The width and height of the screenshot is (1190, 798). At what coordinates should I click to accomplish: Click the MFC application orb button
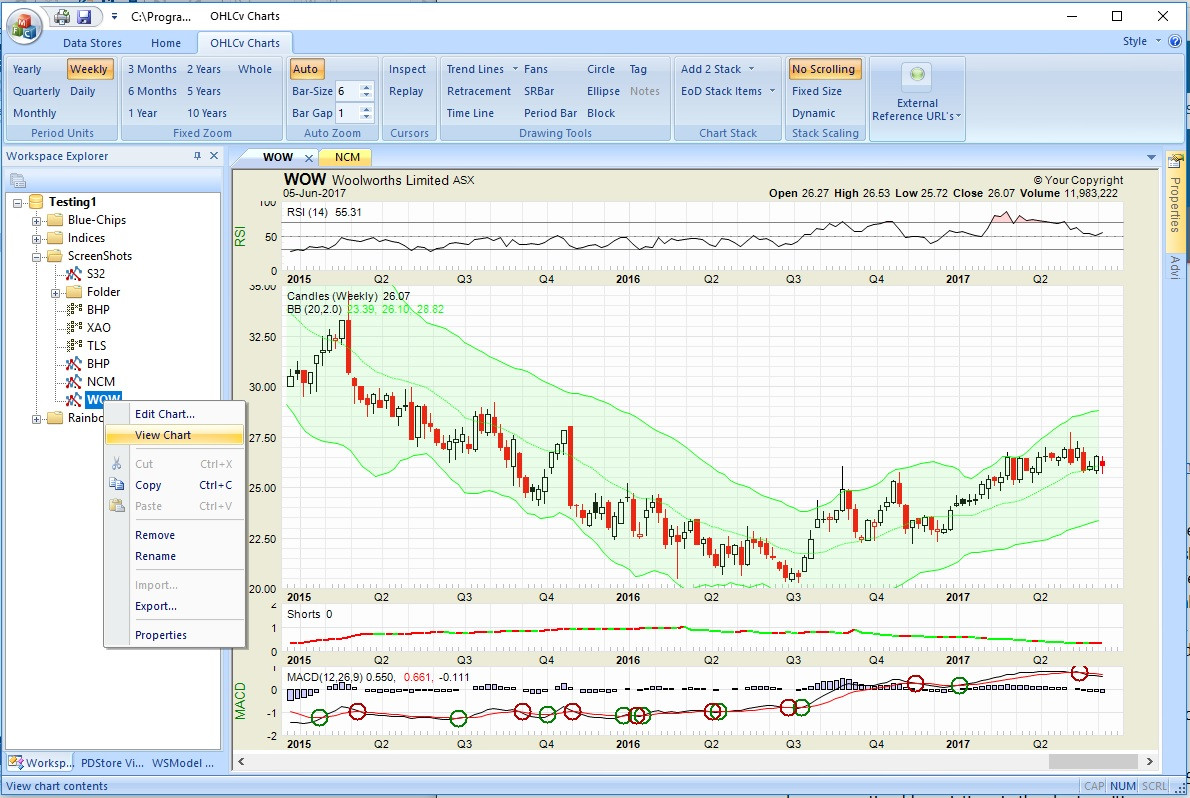tap(23, 24)
